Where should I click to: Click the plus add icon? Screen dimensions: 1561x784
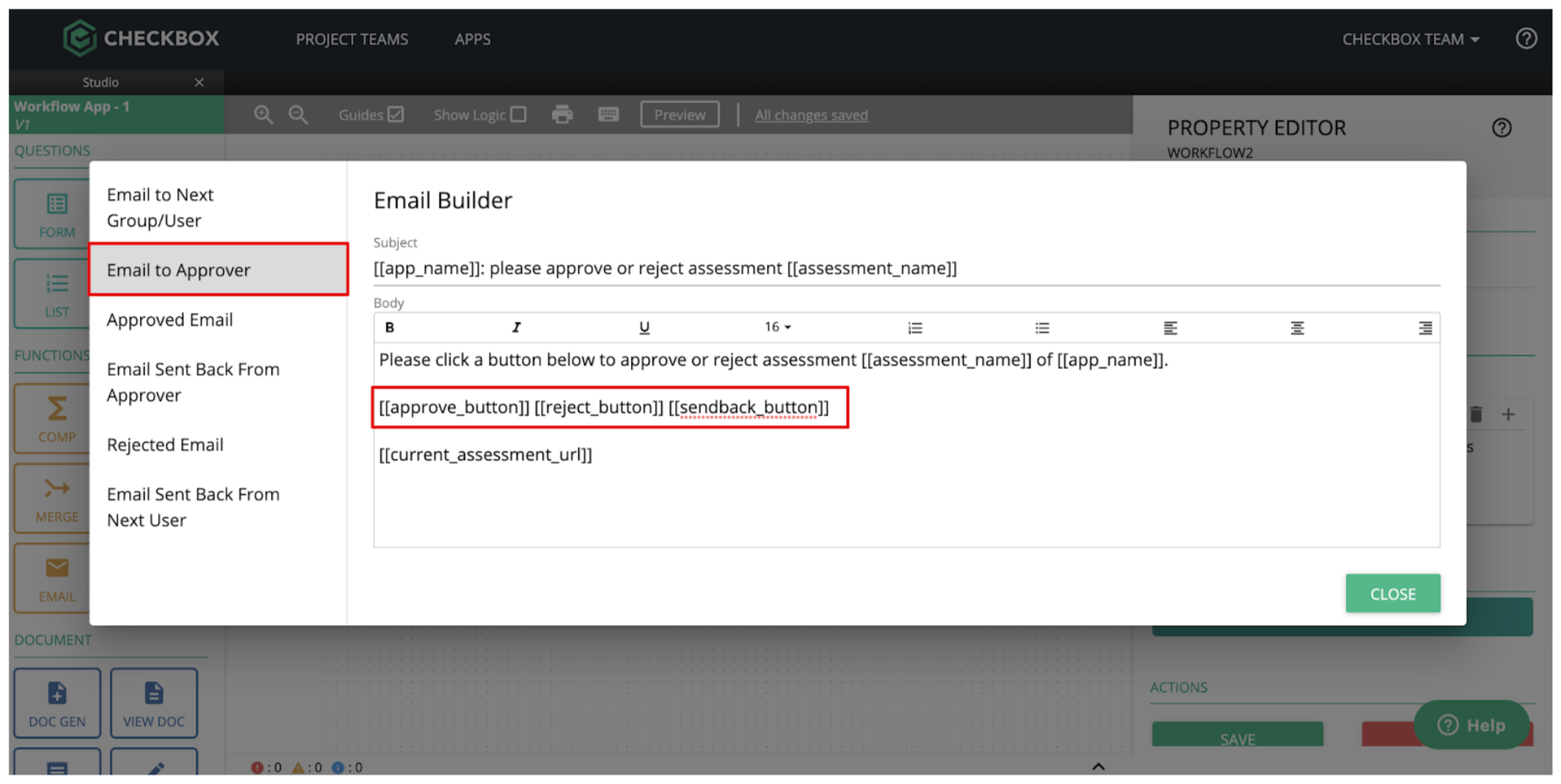[x=1508, y=414]
